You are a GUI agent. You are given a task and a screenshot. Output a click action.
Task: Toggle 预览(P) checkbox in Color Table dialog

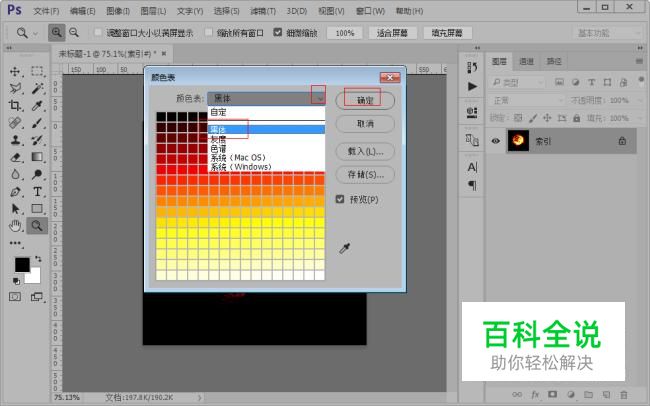(x=340, y=199)
